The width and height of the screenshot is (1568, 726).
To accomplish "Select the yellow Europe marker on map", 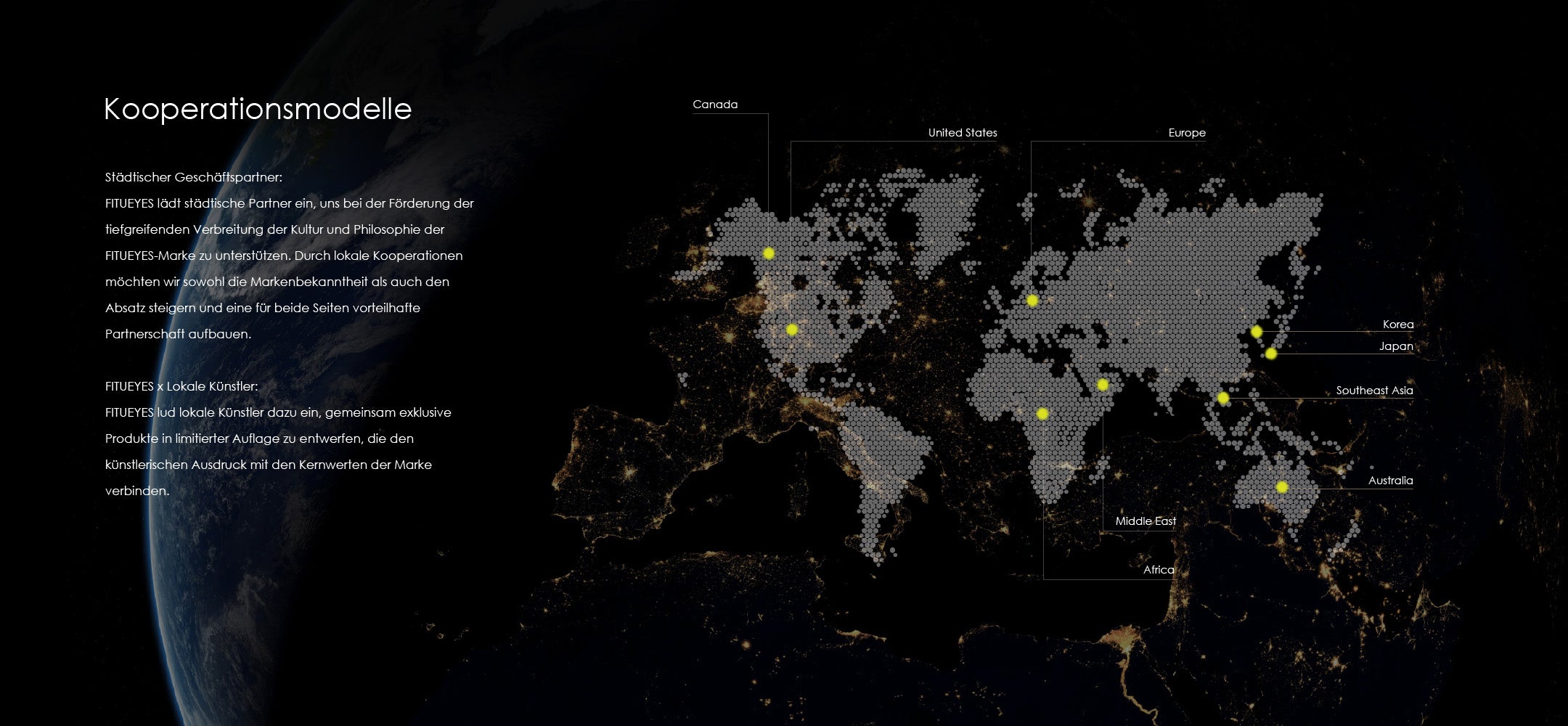I will (x=1032, y=301).
